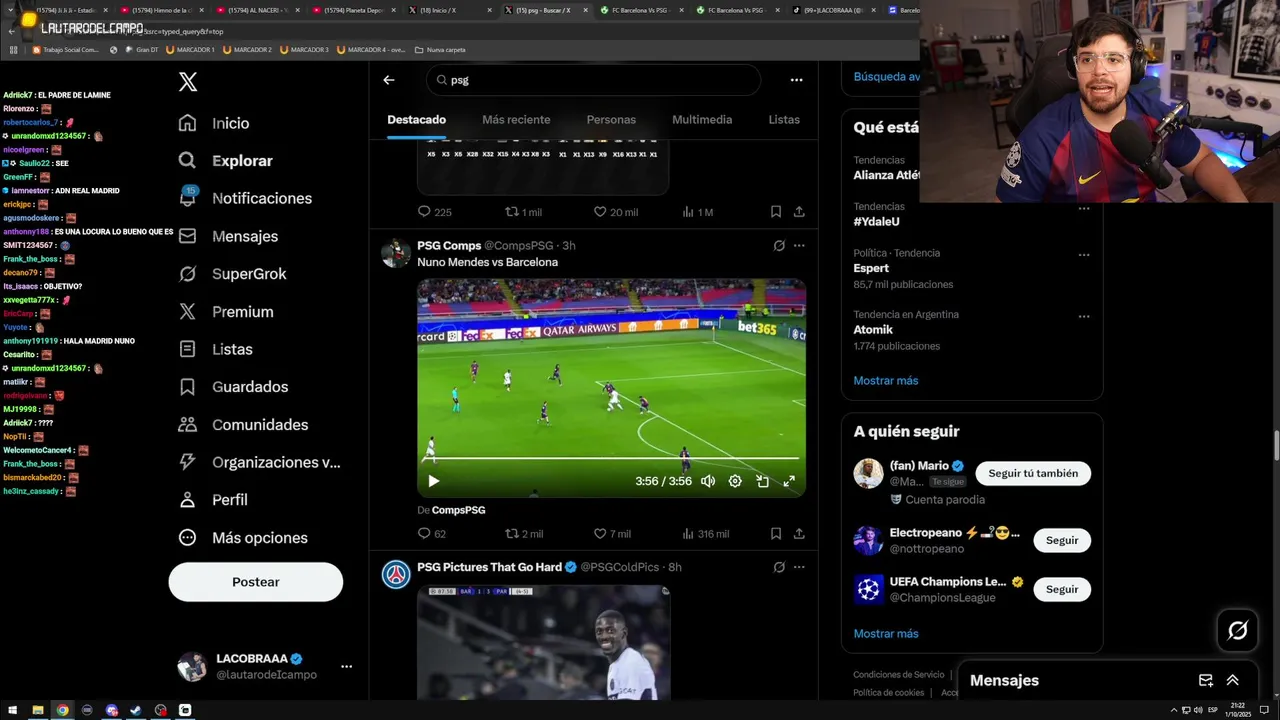Screen dimensions: 1280x720
Task: Open Grok actions on PSG Pictures post
Action: coord(779,567)
